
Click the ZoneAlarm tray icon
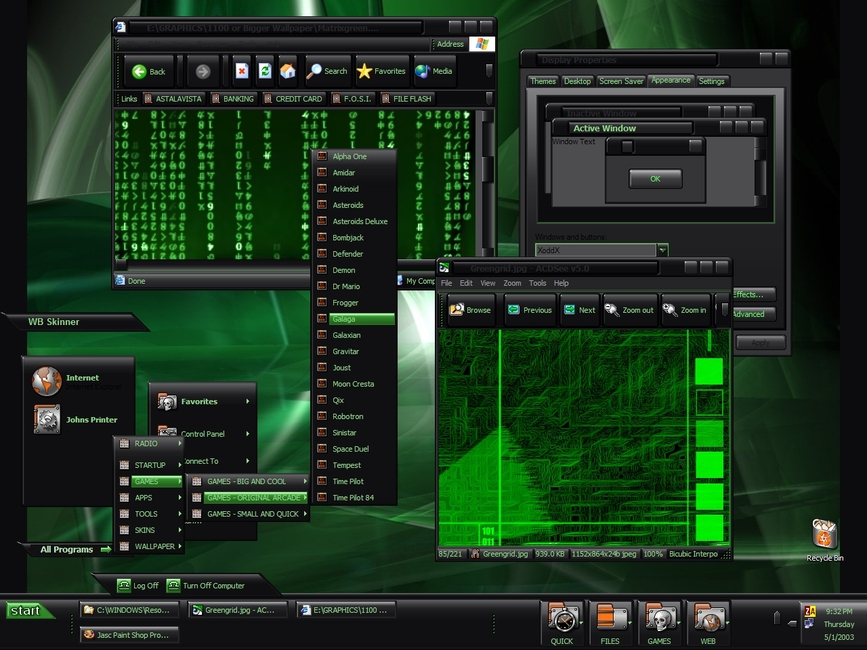click(x=810, y=611)
